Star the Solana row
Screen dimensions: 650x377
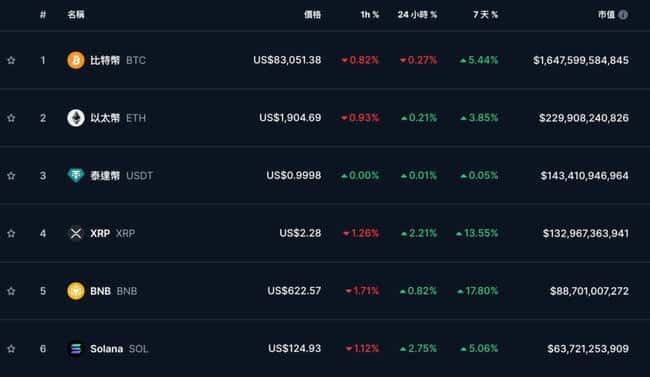click(11, 349)
